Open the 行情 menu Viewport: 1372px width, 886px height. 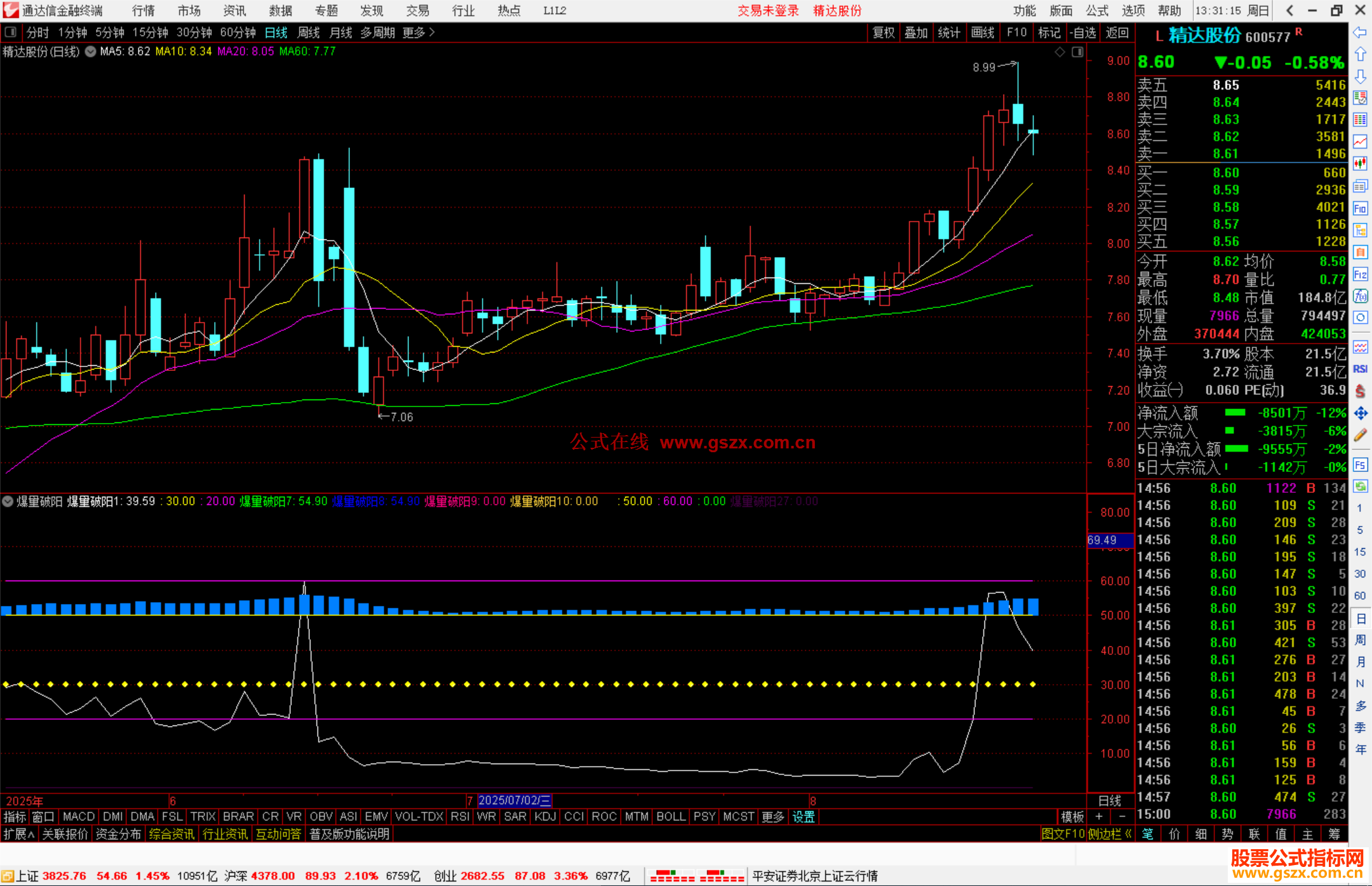[x=144, y=11]
